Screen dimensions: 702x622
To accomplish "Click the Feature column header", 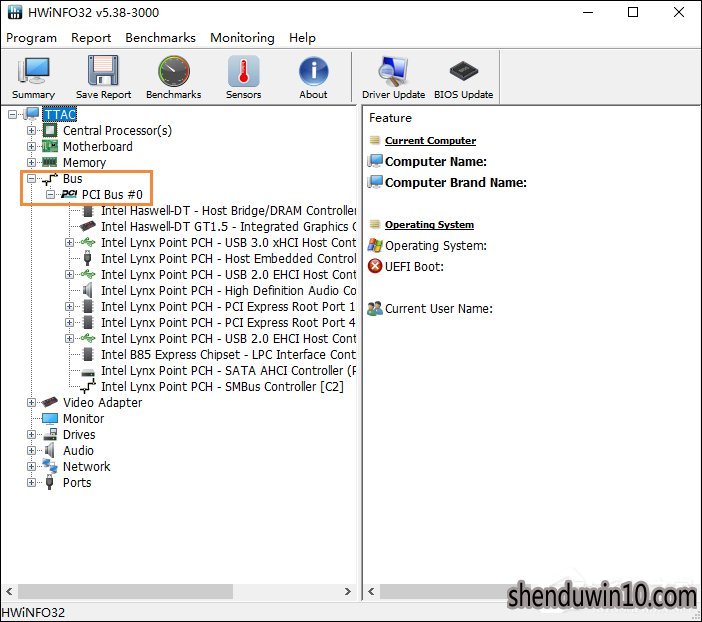I will pyautogui.click(x=390, y=118).
